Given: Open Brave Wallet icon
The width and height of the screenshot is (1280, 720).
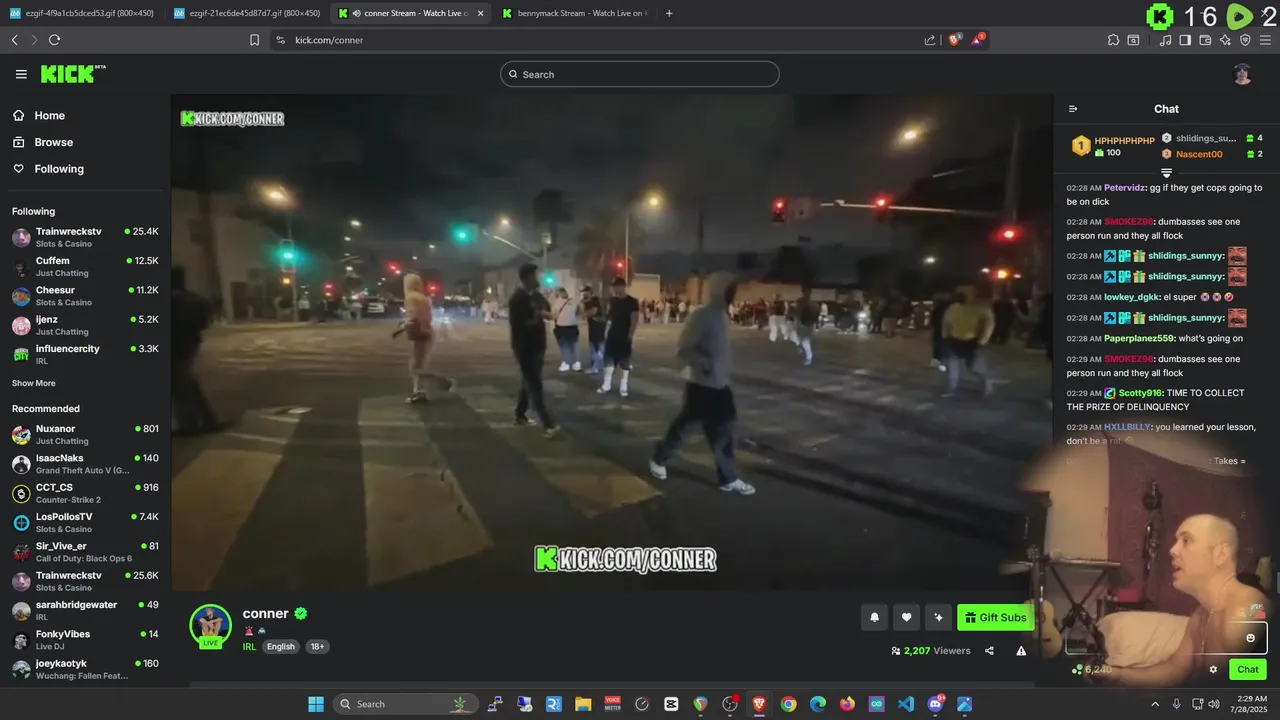Looking at the screenshot, I should (1205, 40).
